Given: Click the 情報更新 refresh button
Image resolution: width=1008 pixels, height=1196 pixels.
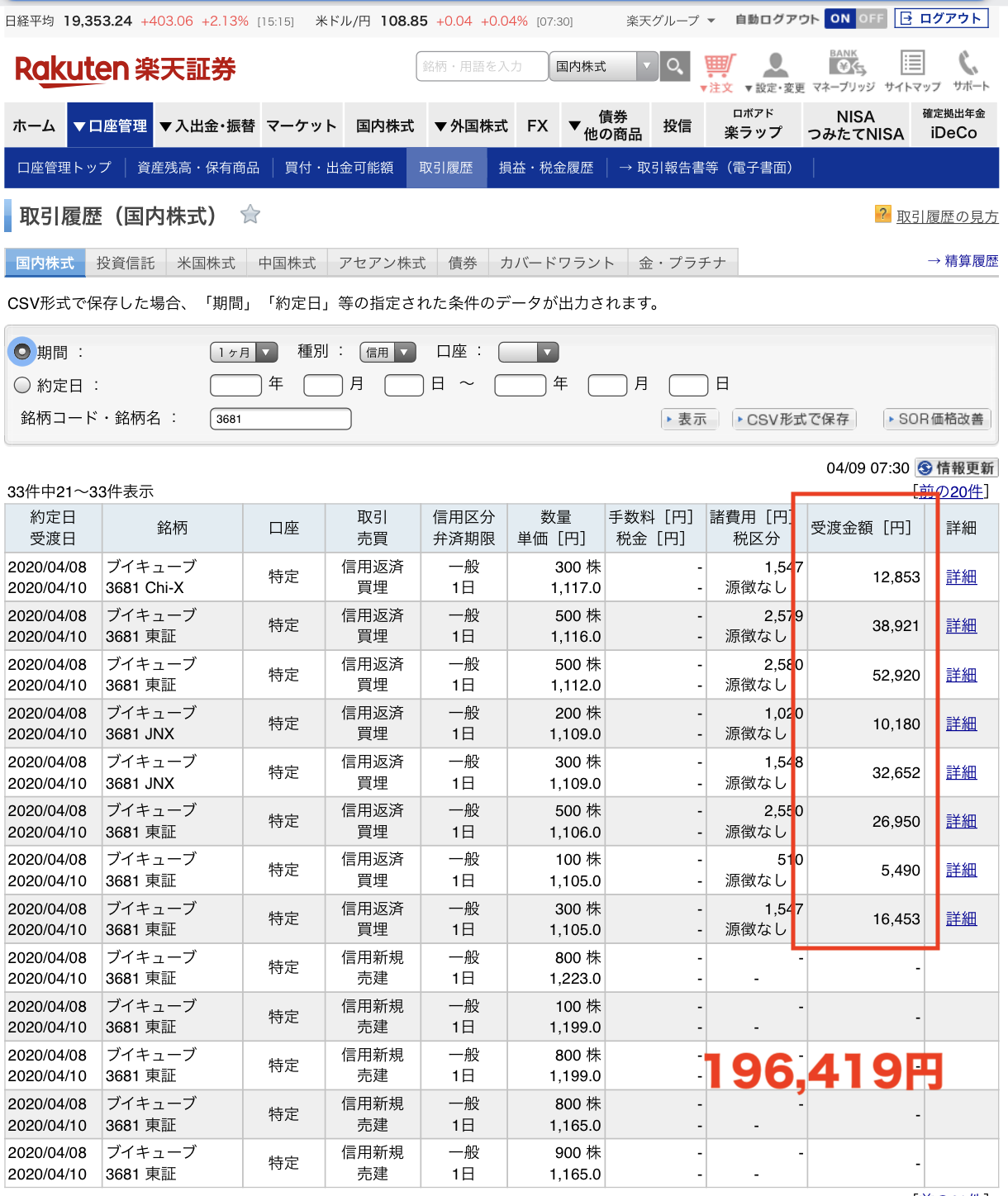Looking at the screenshot, I should (x=957, y=468).
